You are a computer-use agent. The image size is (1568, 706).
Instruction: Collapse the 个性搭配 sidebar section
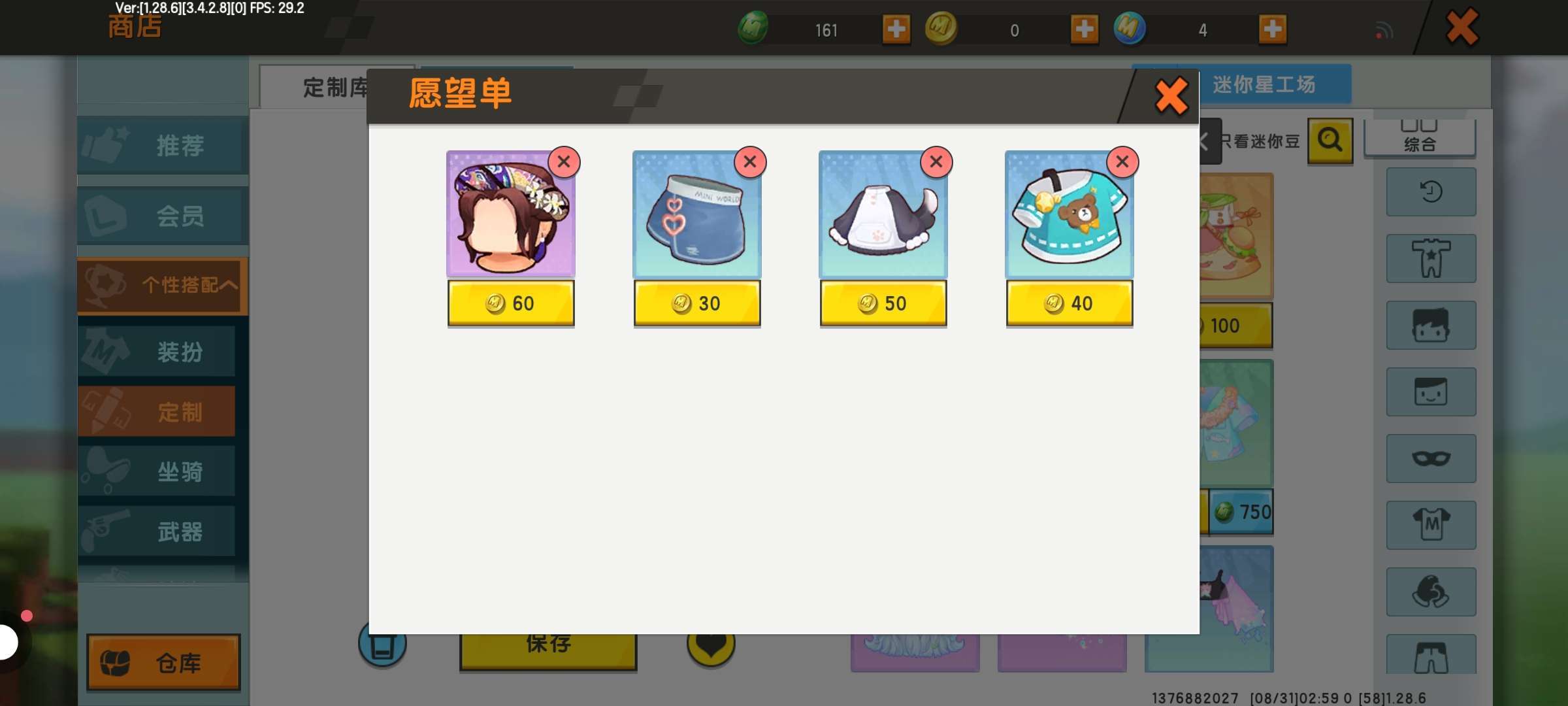pos(163,285)
